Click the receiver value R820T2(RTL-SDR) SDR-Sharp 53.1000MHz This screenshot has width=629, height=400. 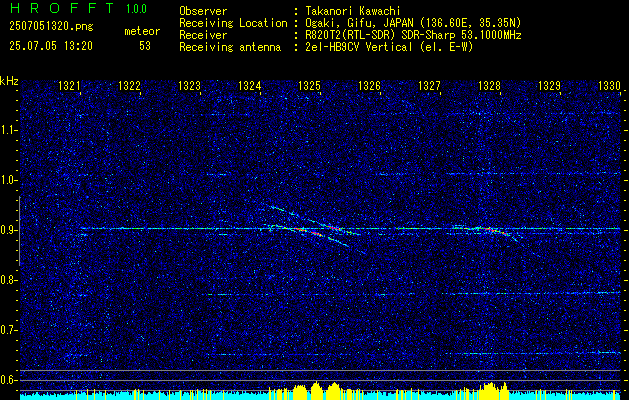coord(413,35)
